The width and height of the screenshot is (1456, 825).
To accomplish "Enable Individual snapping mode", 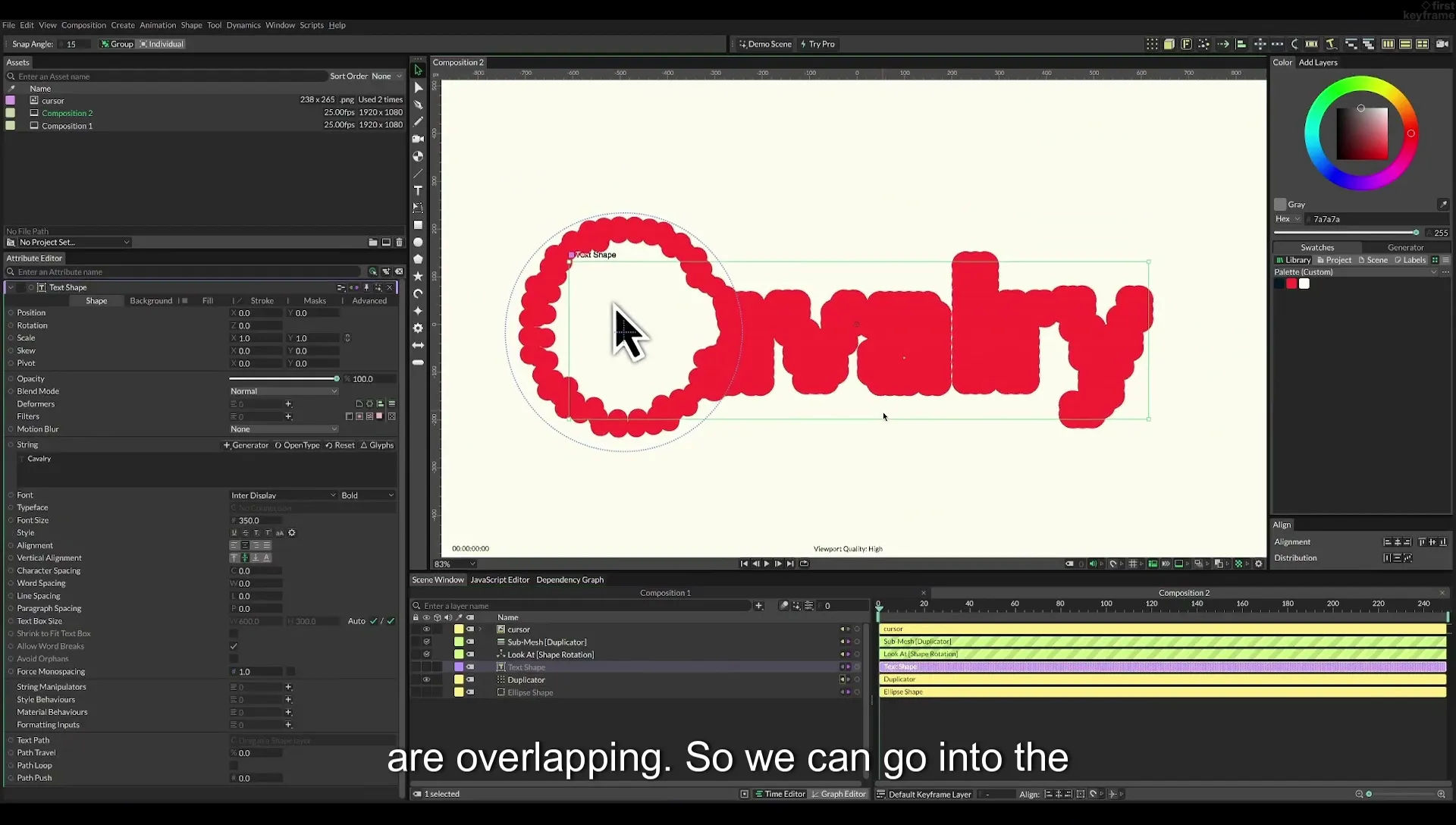I will pyautogui.click(x=162, y=44).
